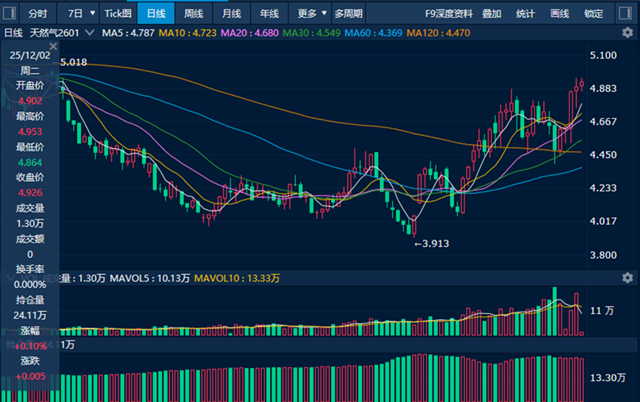The height and width of the screenshot is (402, 640).
Task: Expand the 7日 dropdown arrow
Action: 93,13
